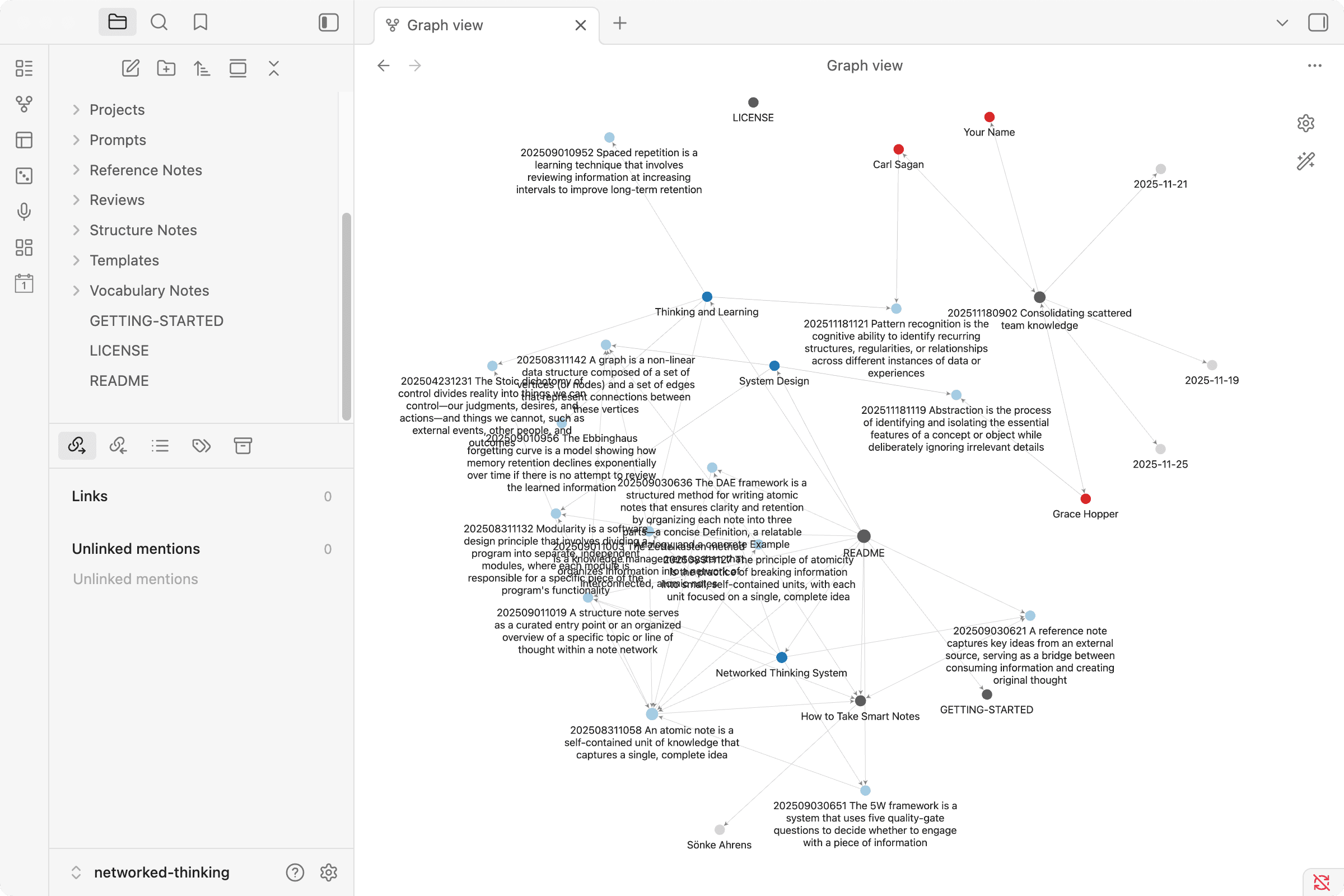Open vault settings gear icon
Image resolution: width=1344 pixels, height=896 pixels.
pyautogui.click(x=329, y=872)
